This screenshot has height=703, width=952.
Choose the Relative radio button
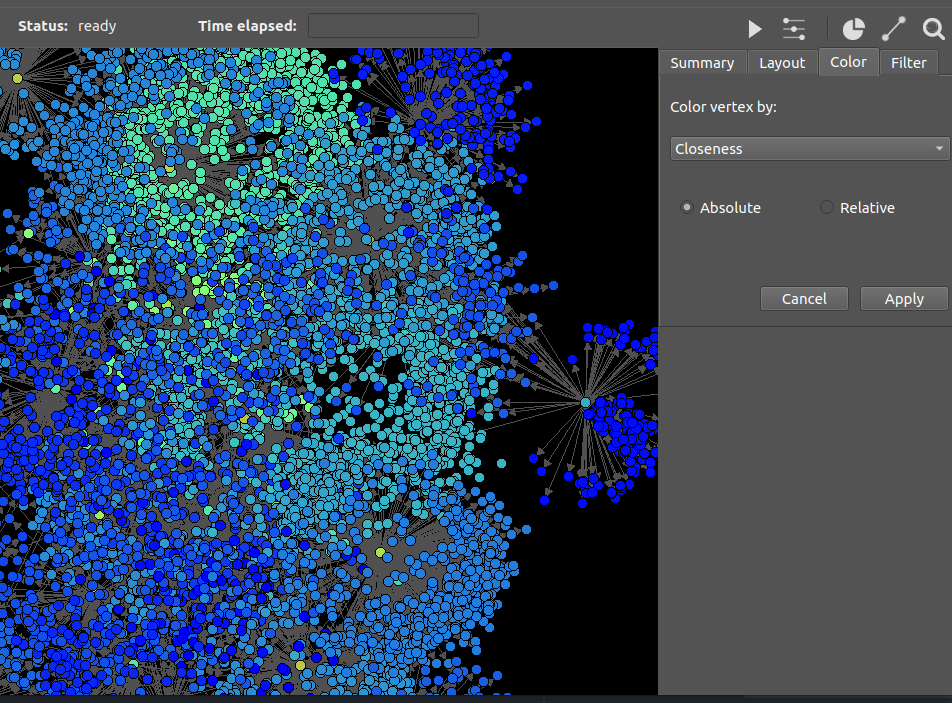[826, 208]
